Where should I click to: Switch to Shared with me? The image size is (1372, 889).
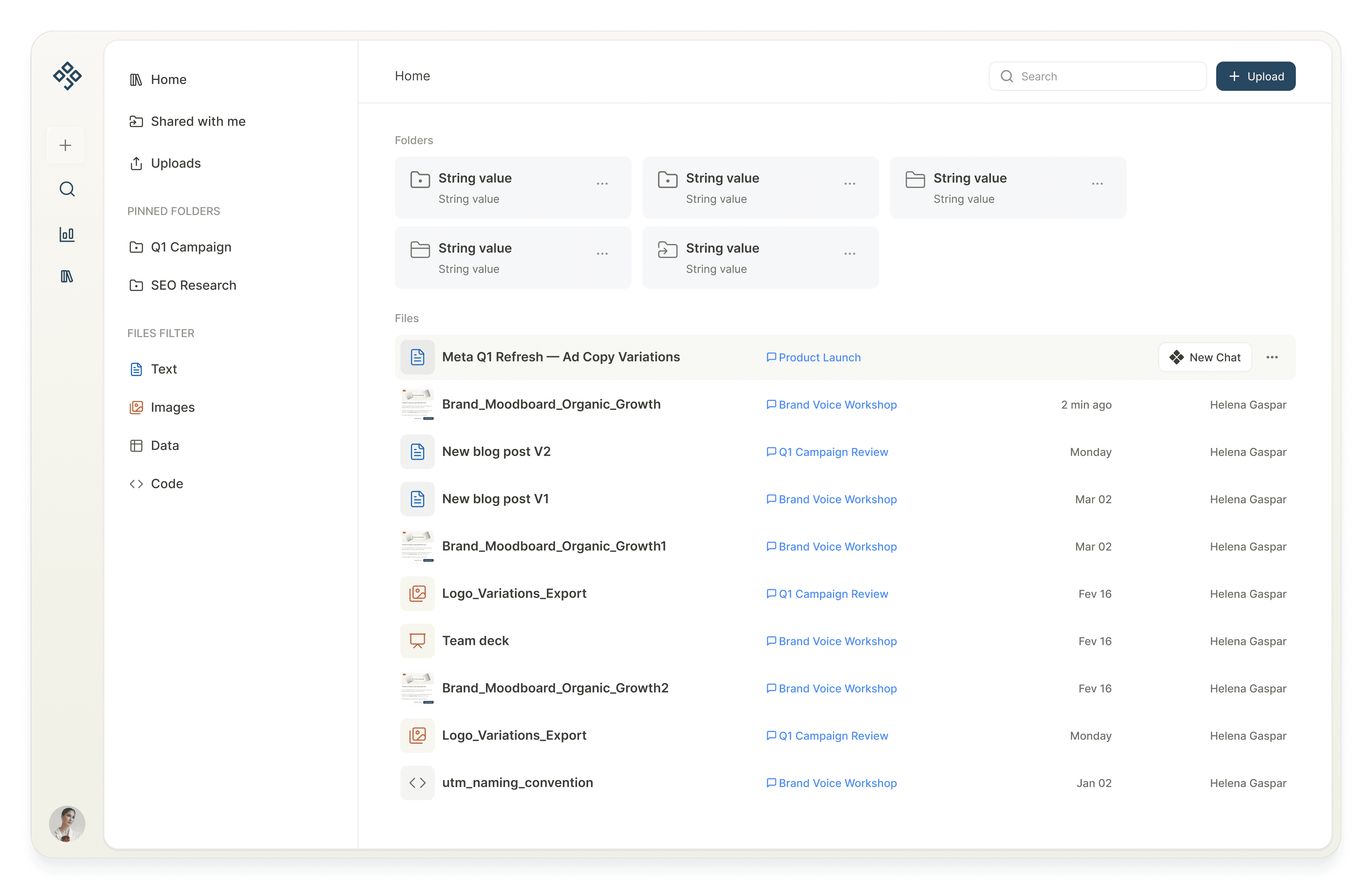click(x=197, y=121)
